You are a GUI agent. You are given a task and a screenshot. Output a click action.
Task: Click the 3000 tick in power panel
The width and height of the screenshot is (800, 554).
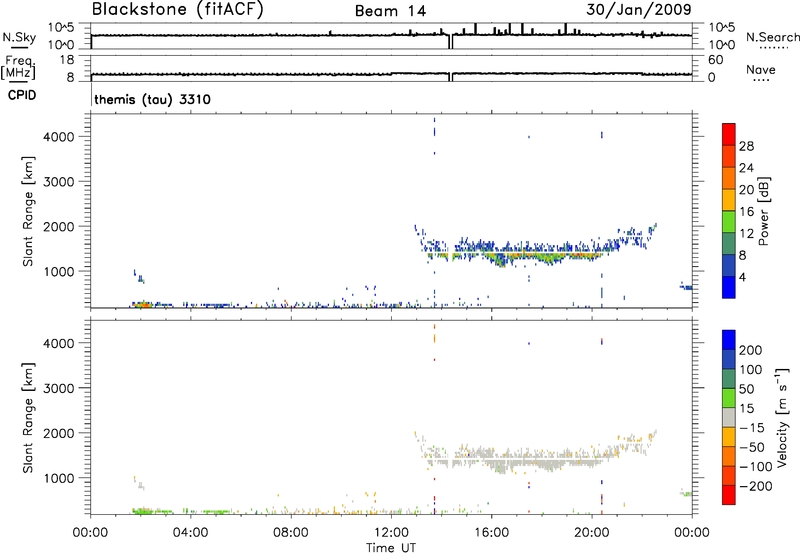click(58, 182)
